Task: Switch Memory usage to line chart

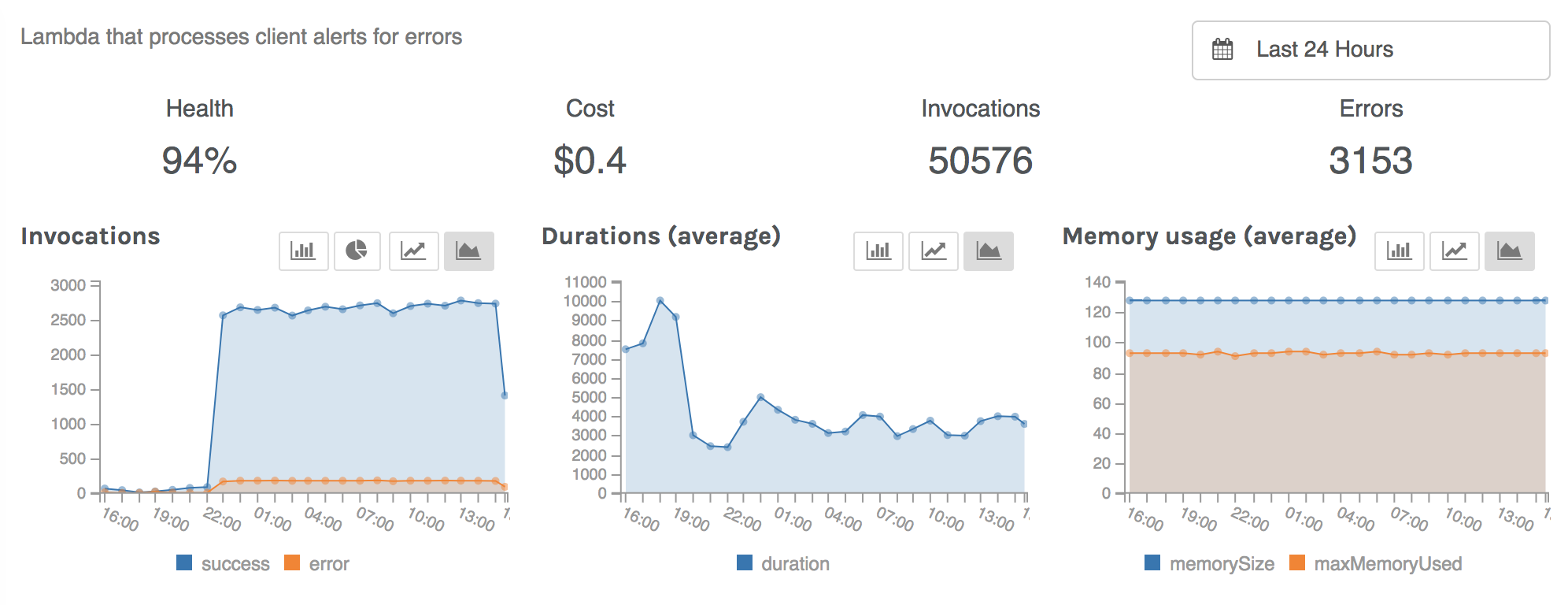Action: point(1454,251)
